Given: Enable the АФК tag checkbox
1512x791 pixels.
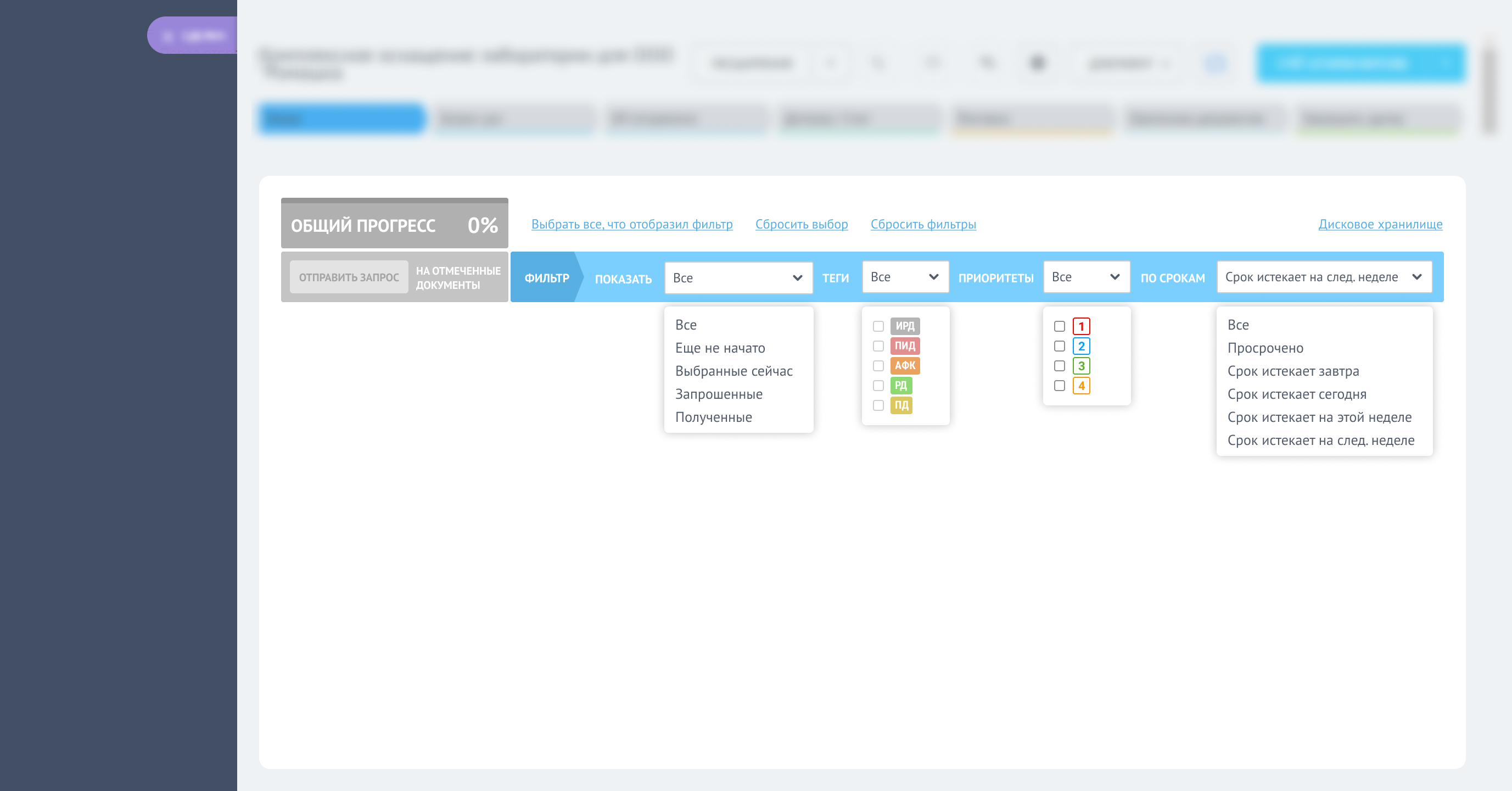Looking at the screenshot, I should click(878, 365).
